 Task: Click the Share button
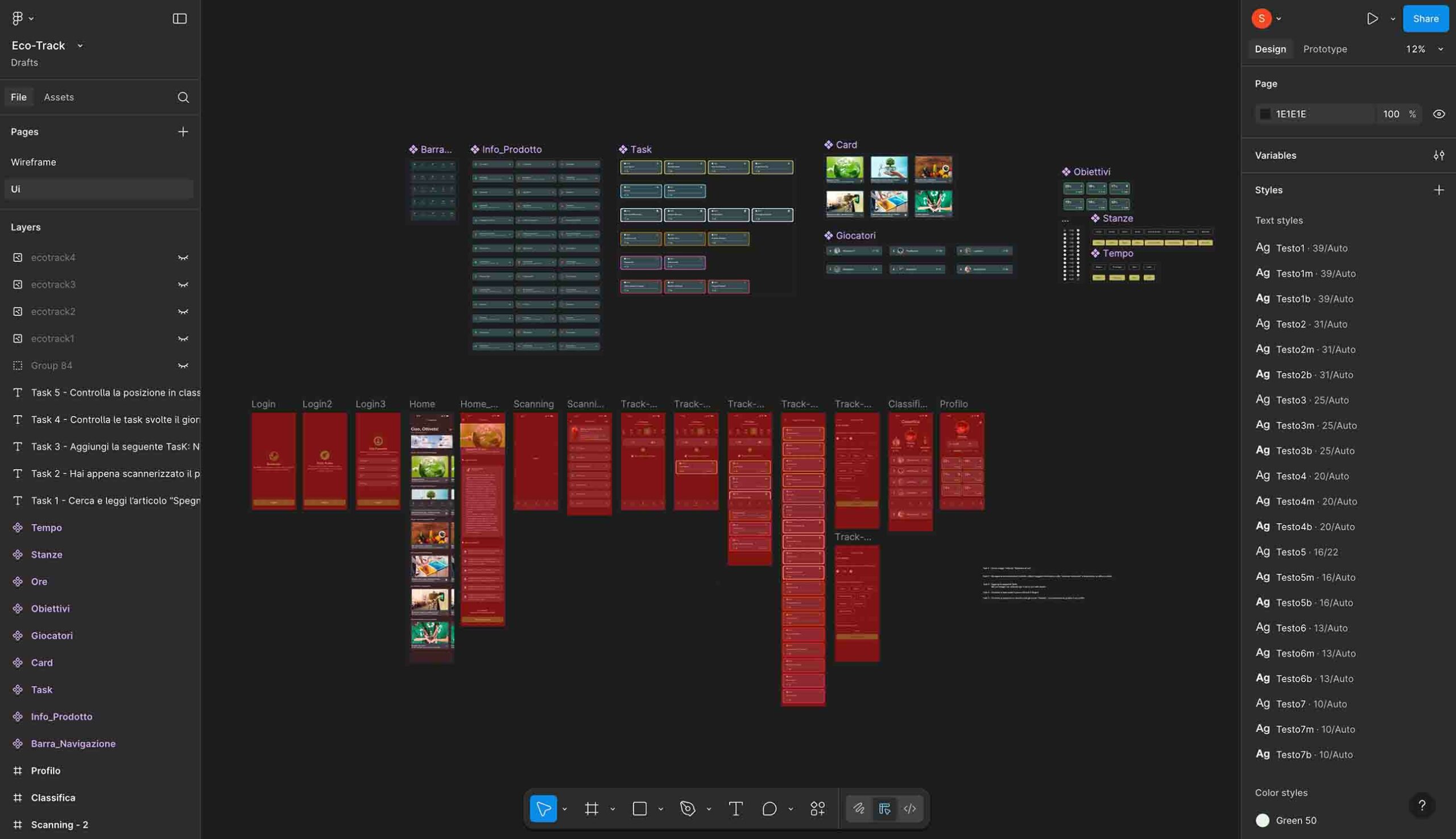1425,18
